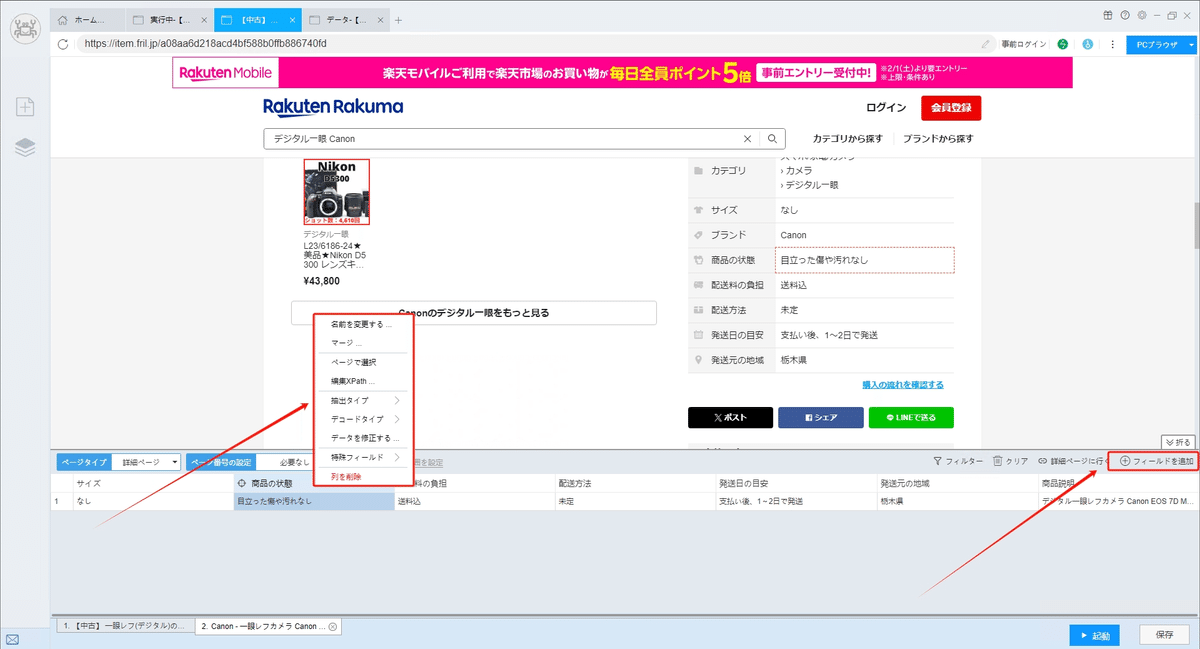Choose マージ in context menu
The image size is (1200, 649).
click(x=362, y=343)
